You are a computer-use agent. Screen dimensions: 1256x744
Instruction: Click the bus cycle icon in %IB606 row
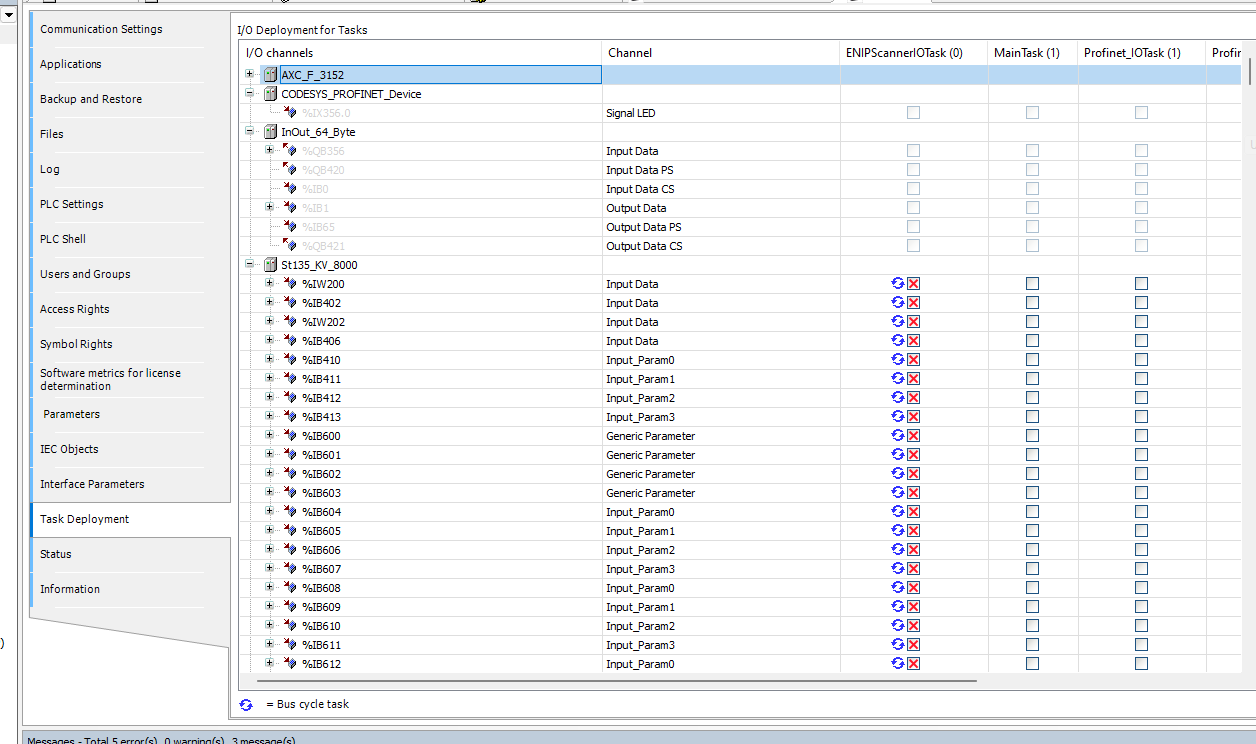tap(898, 549)
